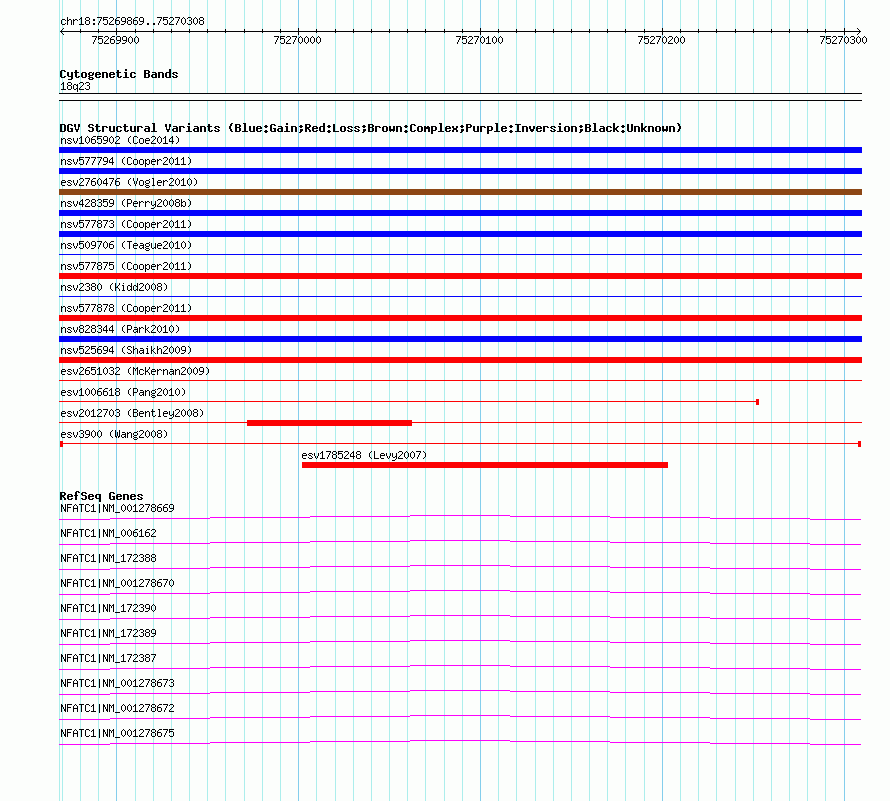Open variant nsv525694 (Shaikh2009) label

point(126,350)
